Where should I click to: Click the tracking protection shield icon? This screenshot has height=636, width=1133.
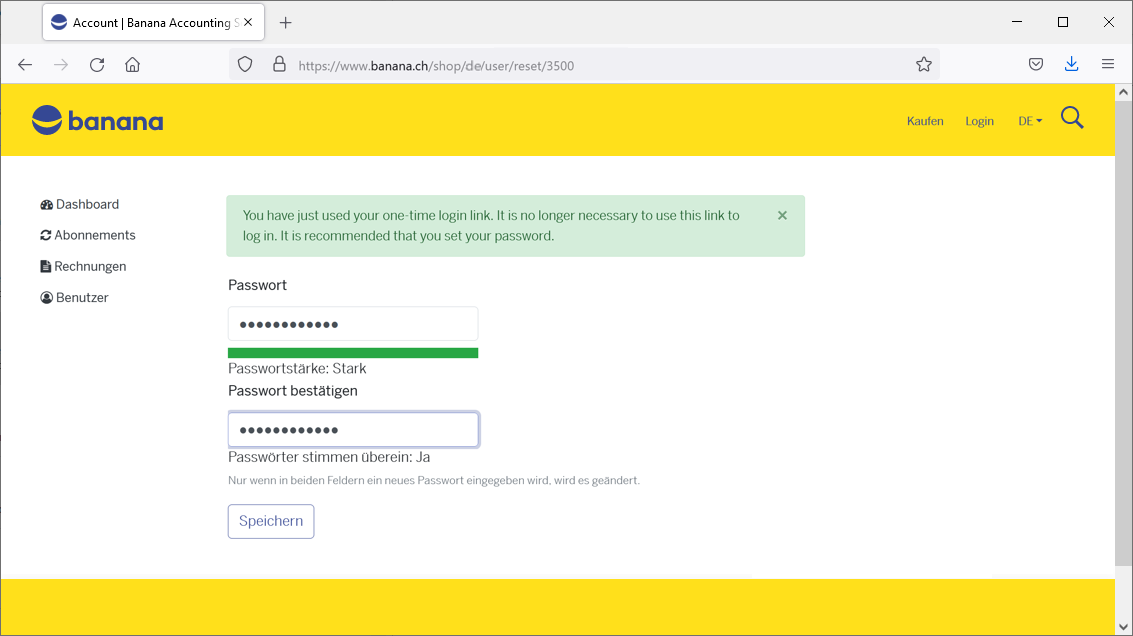pyautogui.click(x=245, y=65)
